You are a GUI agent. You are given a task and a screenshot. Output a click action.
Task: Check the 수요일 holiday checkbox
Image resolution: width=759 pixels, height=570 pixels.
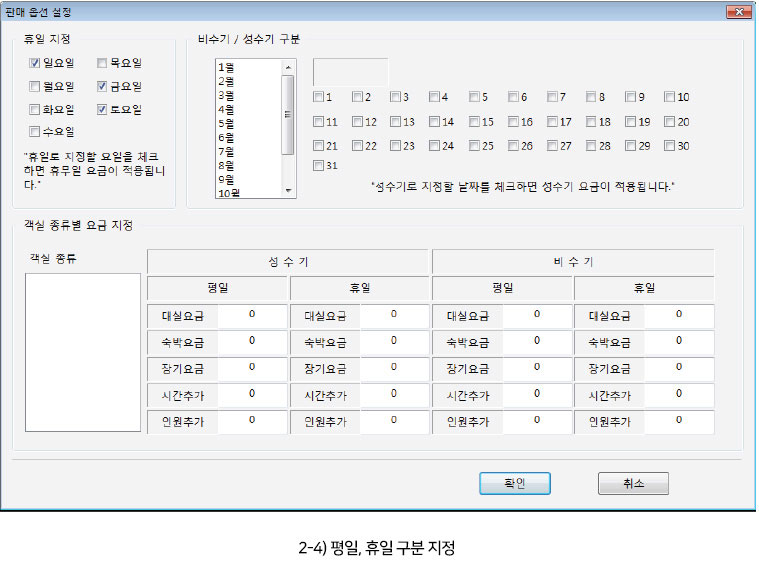pyautogui.click(x=34, y=132)
